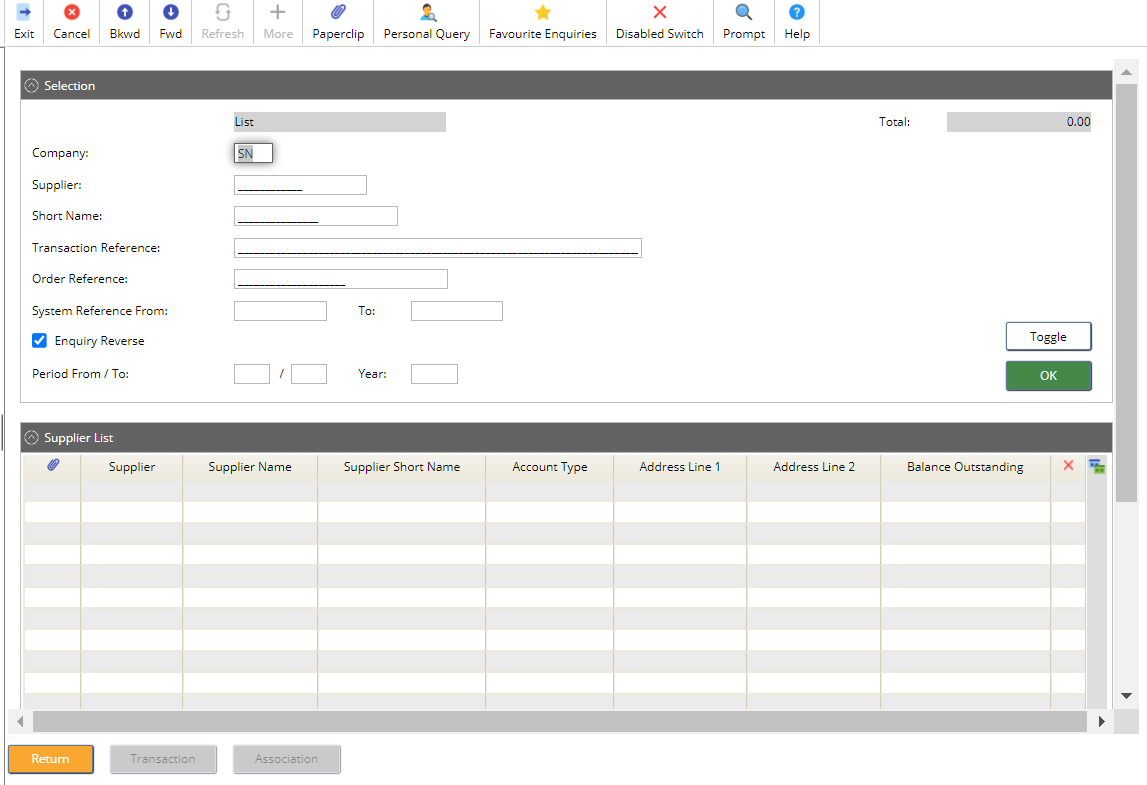This screenshot has height=785, width=1147.
Task: Click into the Short Name field
Action: [x=316, y=216]
